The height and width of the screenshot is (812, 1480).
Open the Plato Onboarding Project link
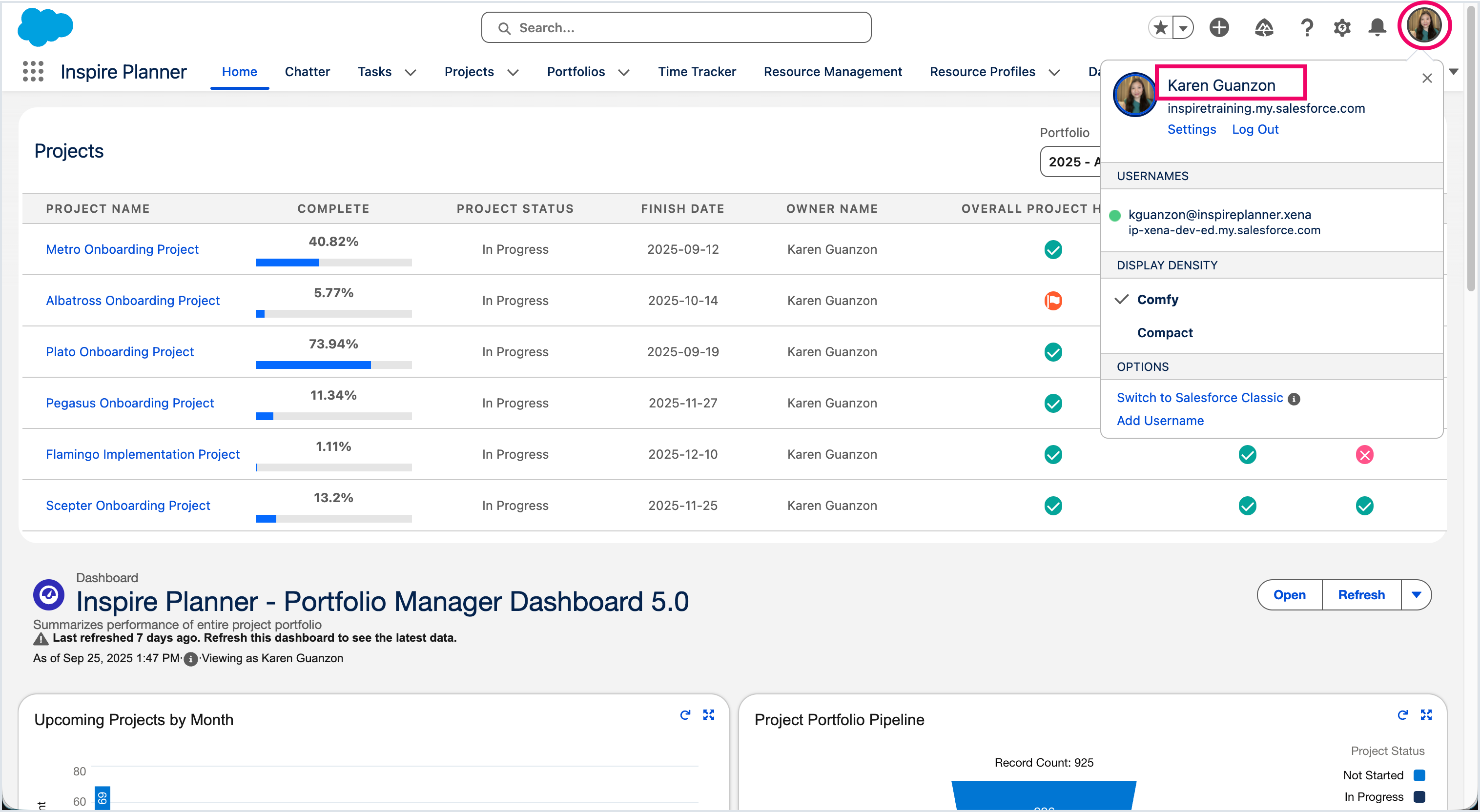click(120, 351)
